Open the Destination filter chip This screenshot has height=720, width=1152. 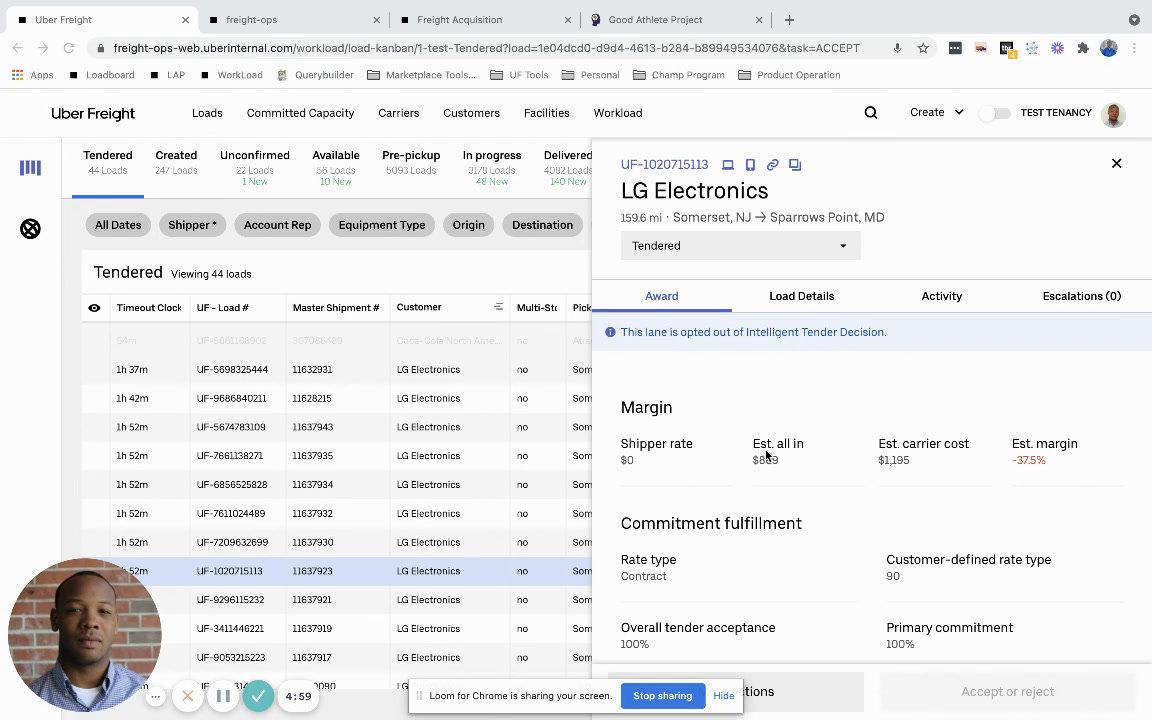542,225
